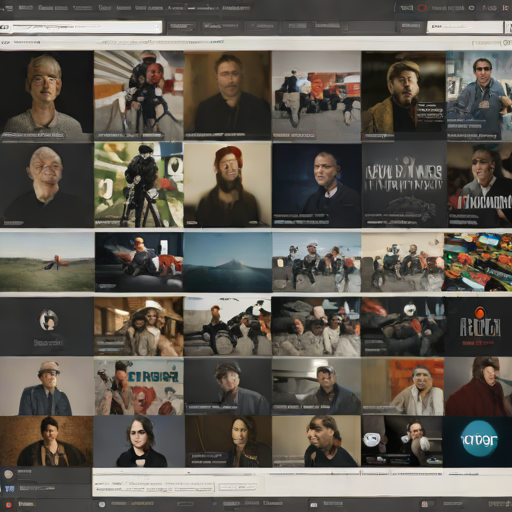The image size is (512, 512).
Task: Select laughing person in black shirt thumbnail
Action: coord(316,441)
